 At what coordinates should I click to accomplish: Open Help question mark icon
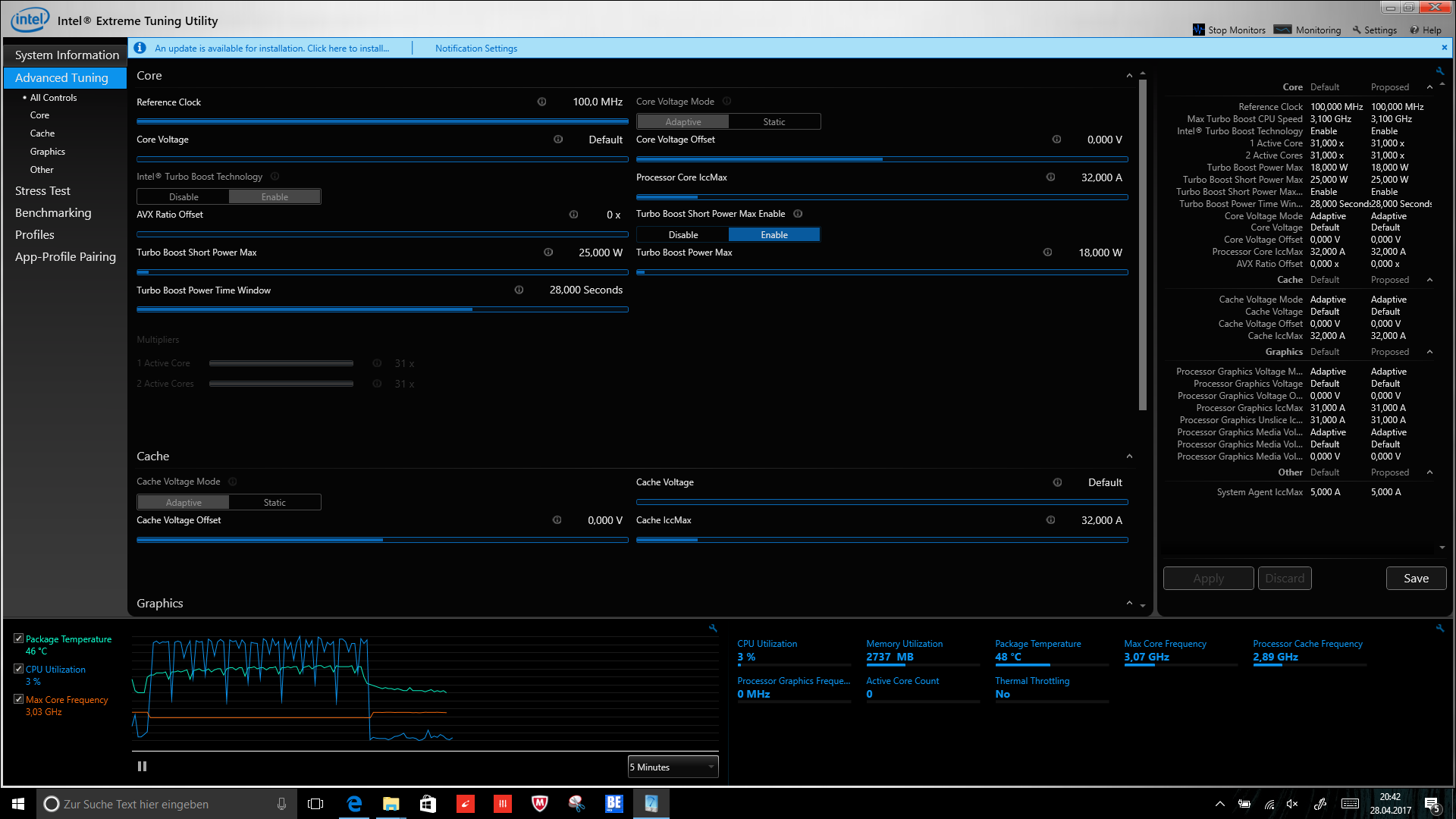pos(1414,30)
